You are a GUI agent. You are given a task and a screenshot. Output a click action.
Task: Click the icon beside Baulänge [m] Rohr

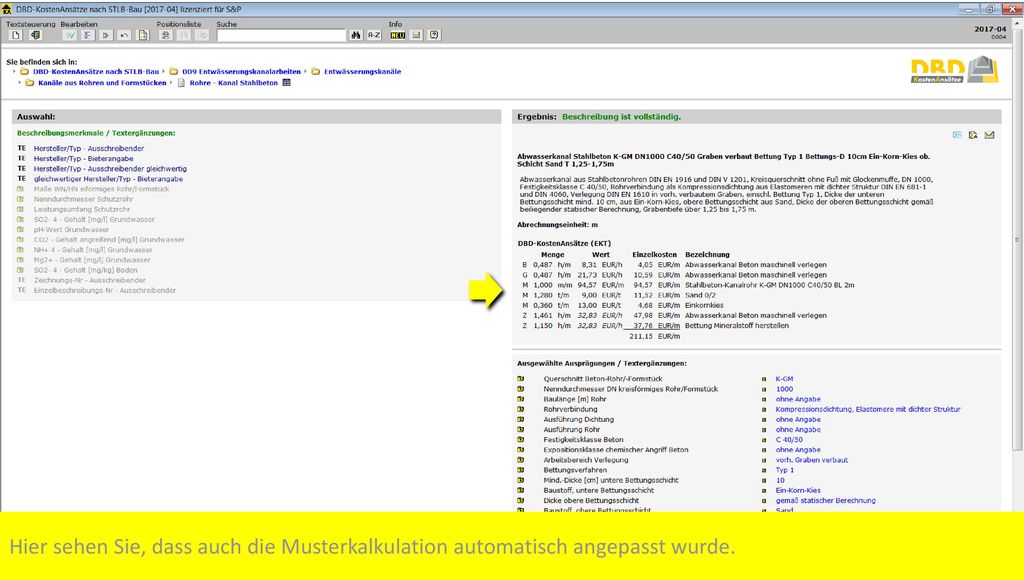coord(520,399)
